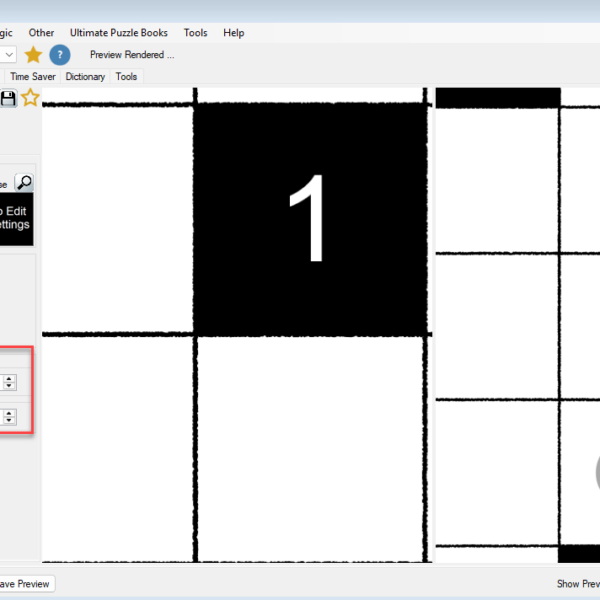
Task: Increase the upper spinner value
Action: pos(9,377)
